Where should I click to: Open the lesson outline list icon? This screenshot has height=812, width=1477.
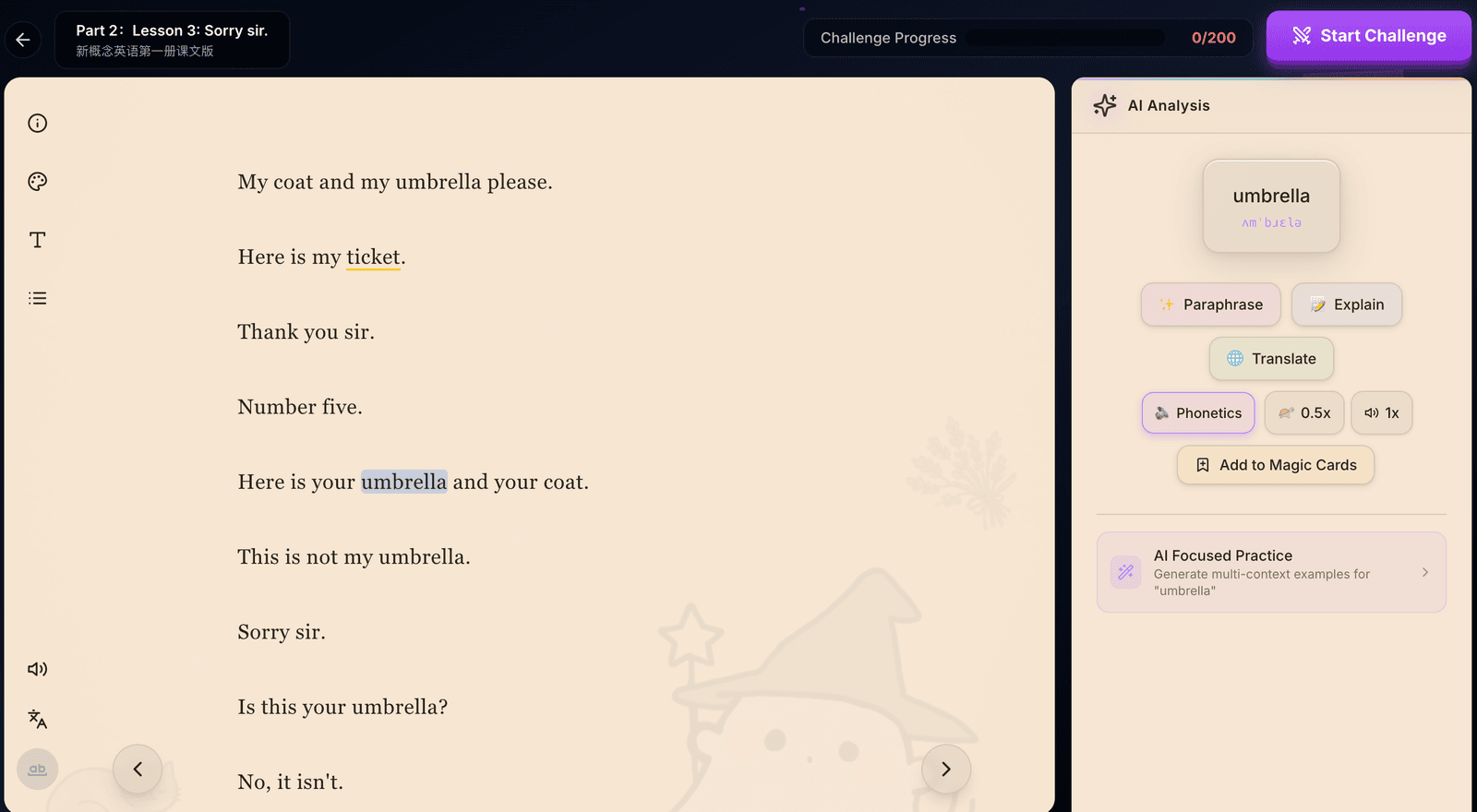37,297
